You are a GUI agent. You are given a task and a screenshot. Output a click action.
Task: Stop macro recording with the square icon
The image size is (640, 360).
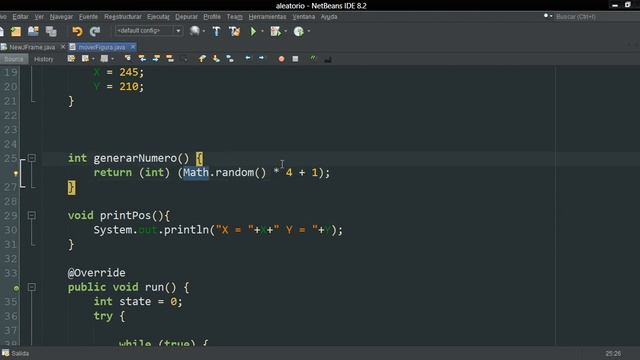(295, 59)
